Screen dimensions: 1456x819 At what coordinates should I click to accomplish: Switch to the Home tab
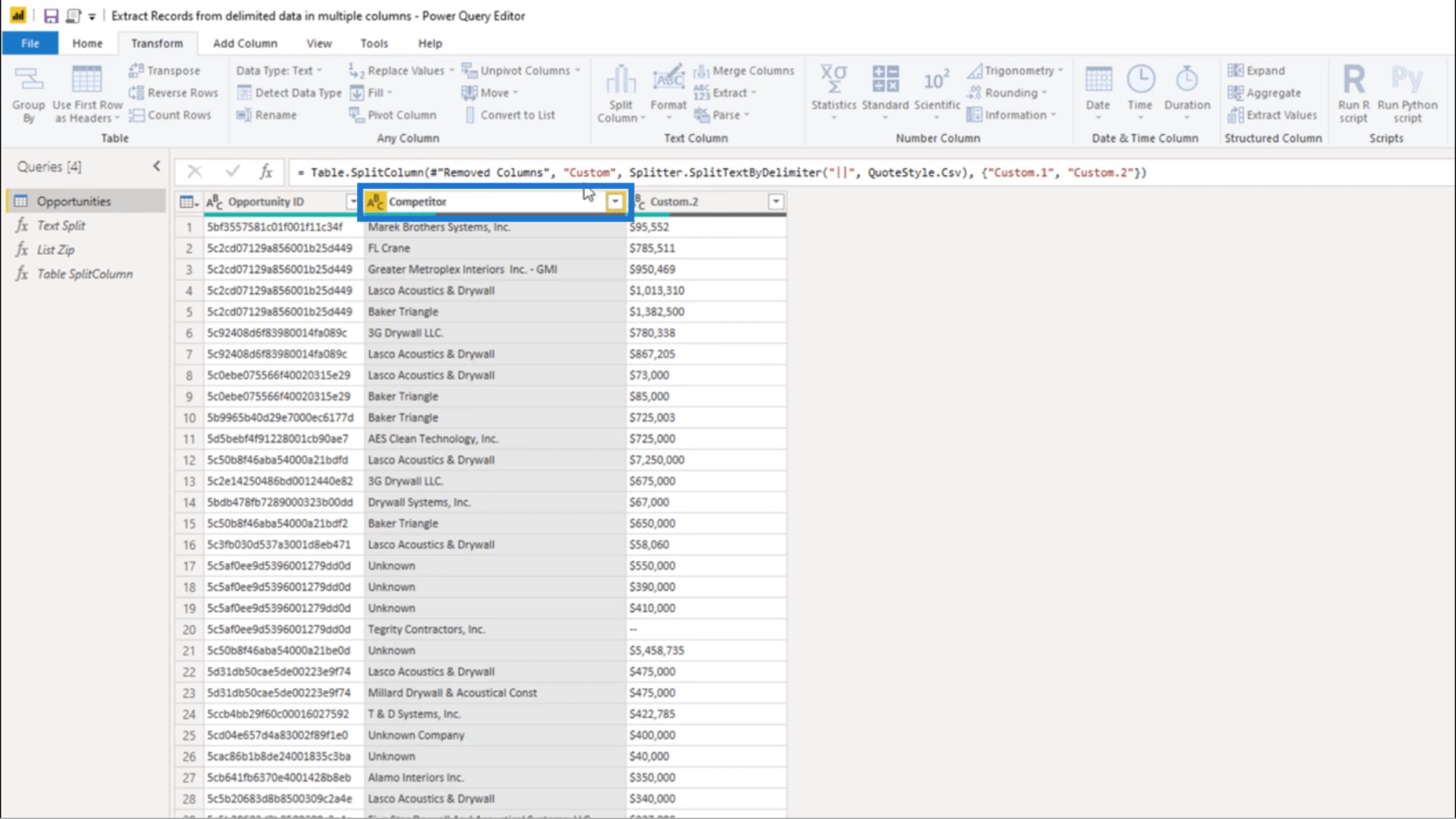[x=87, y=43]
